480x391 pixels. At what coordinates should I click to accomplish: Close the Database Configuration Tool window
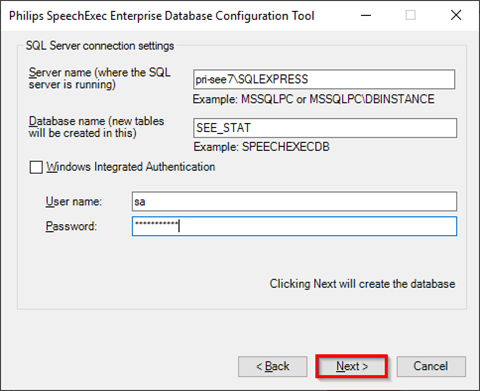point(456,15)
